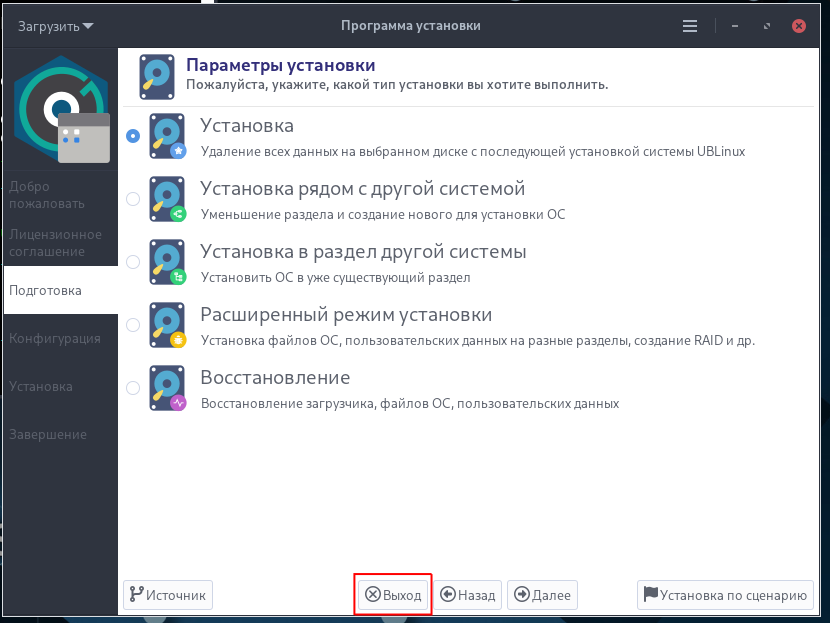Click the Назад button

(468, 595)
